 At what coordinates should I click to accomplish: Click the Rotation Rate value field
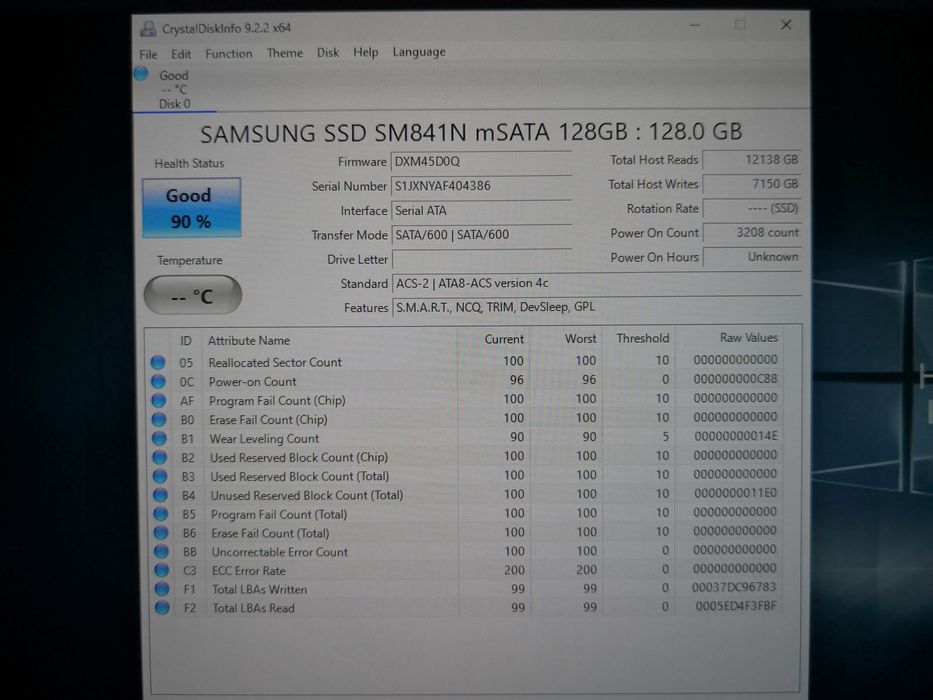coord(752,208)
